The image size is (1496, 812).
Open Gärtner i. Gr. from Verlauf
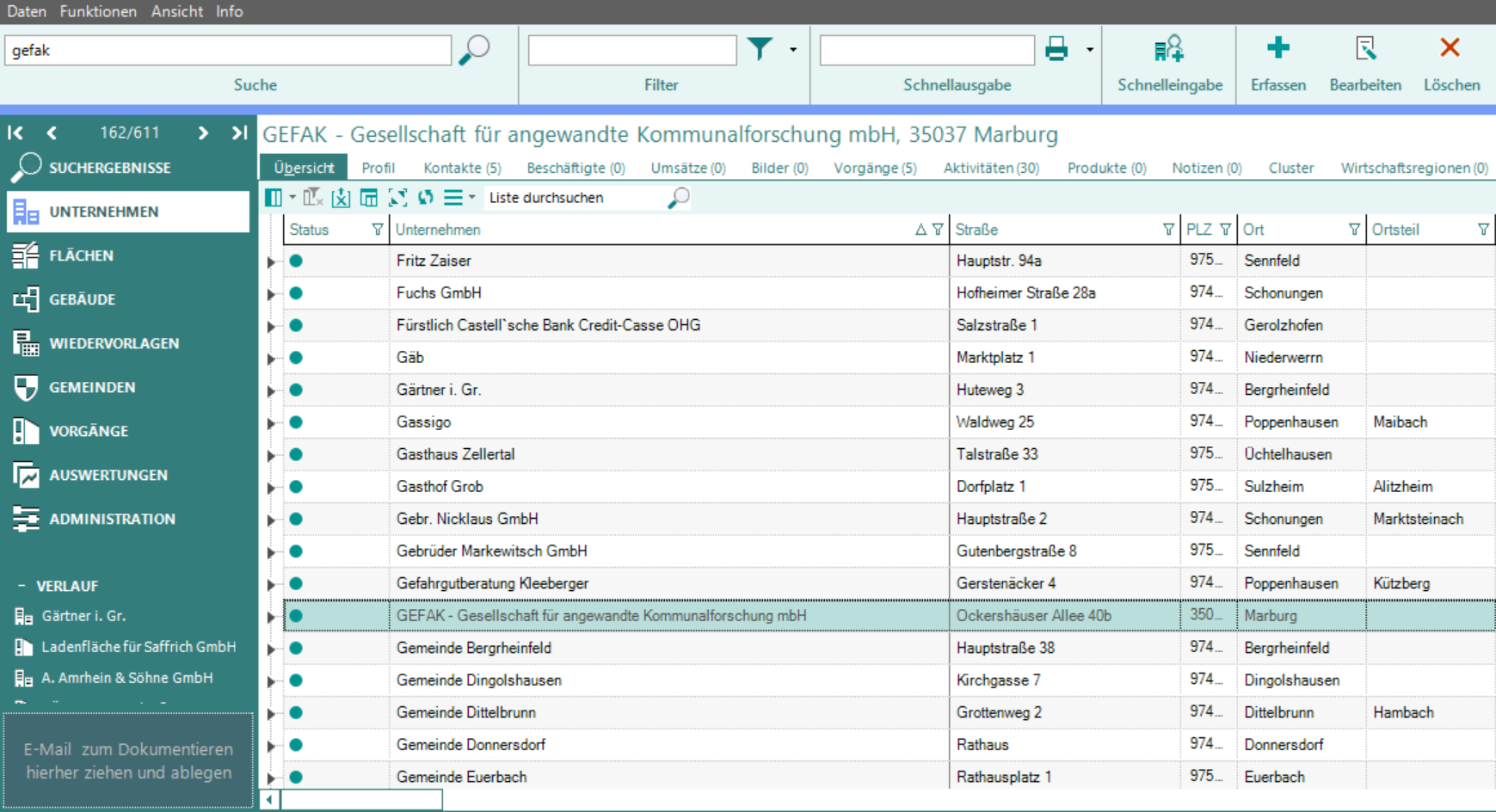click(x=83, y=616)
